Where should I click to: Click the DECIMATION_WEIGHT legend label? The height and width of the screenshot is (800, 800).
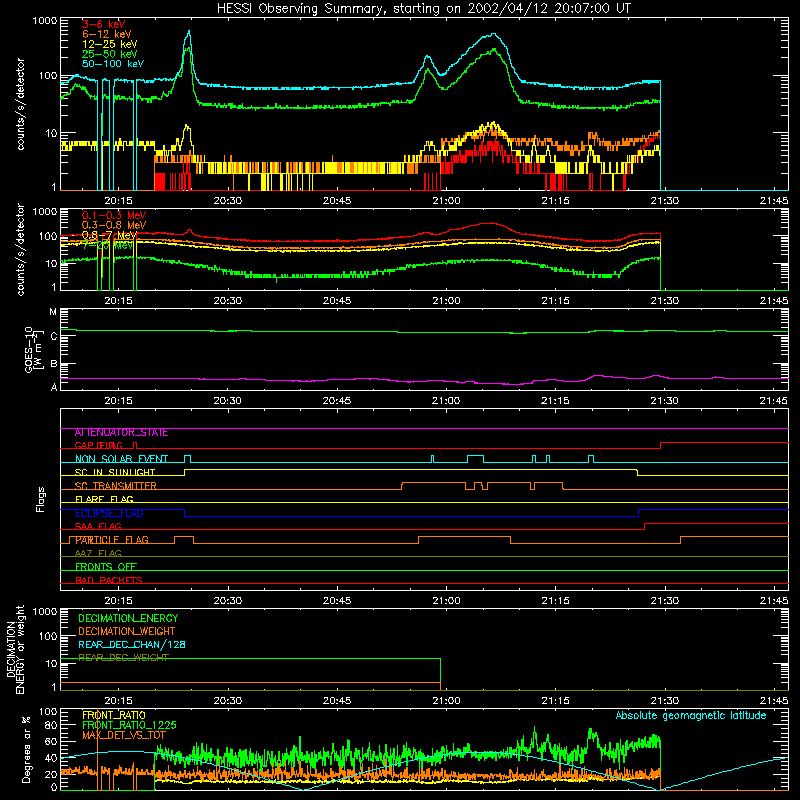[x=127, y=632]
